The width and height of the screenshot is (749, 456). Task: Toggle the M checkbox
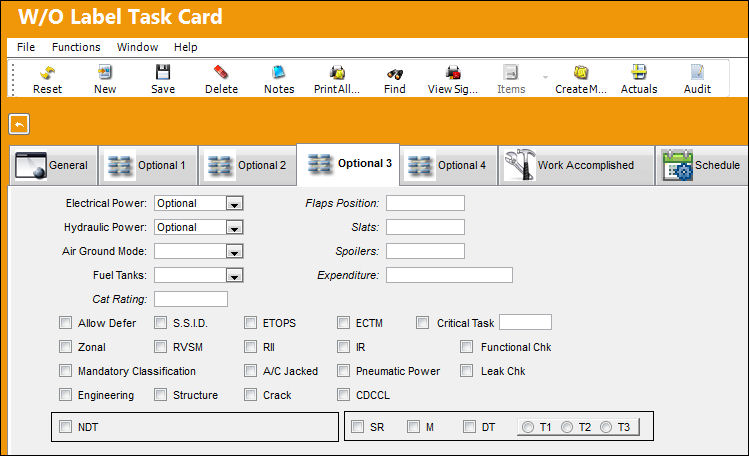[x=414, y=426]
